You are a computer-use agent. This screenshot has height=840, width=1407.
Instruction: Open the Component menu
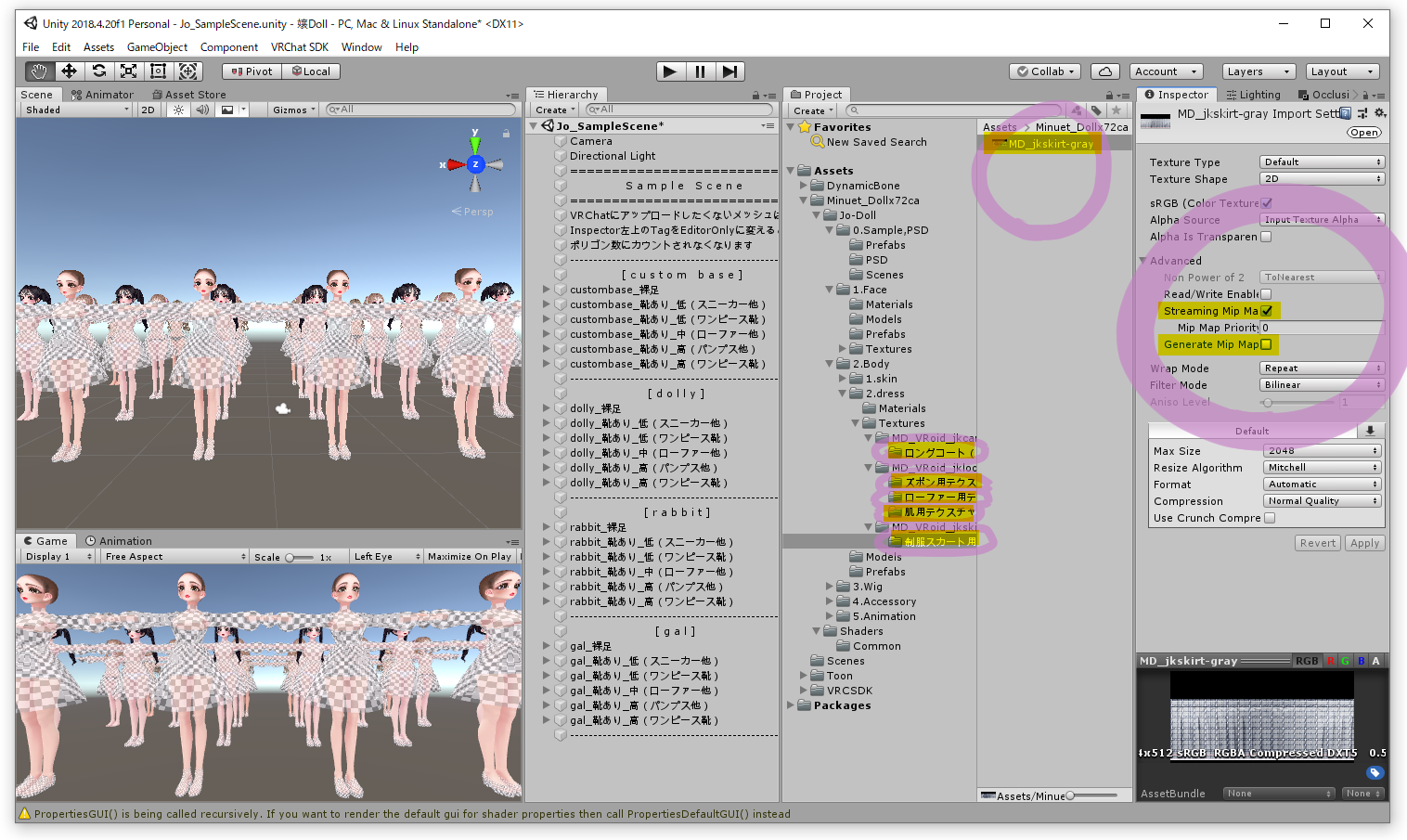click(x=229, y=47)
